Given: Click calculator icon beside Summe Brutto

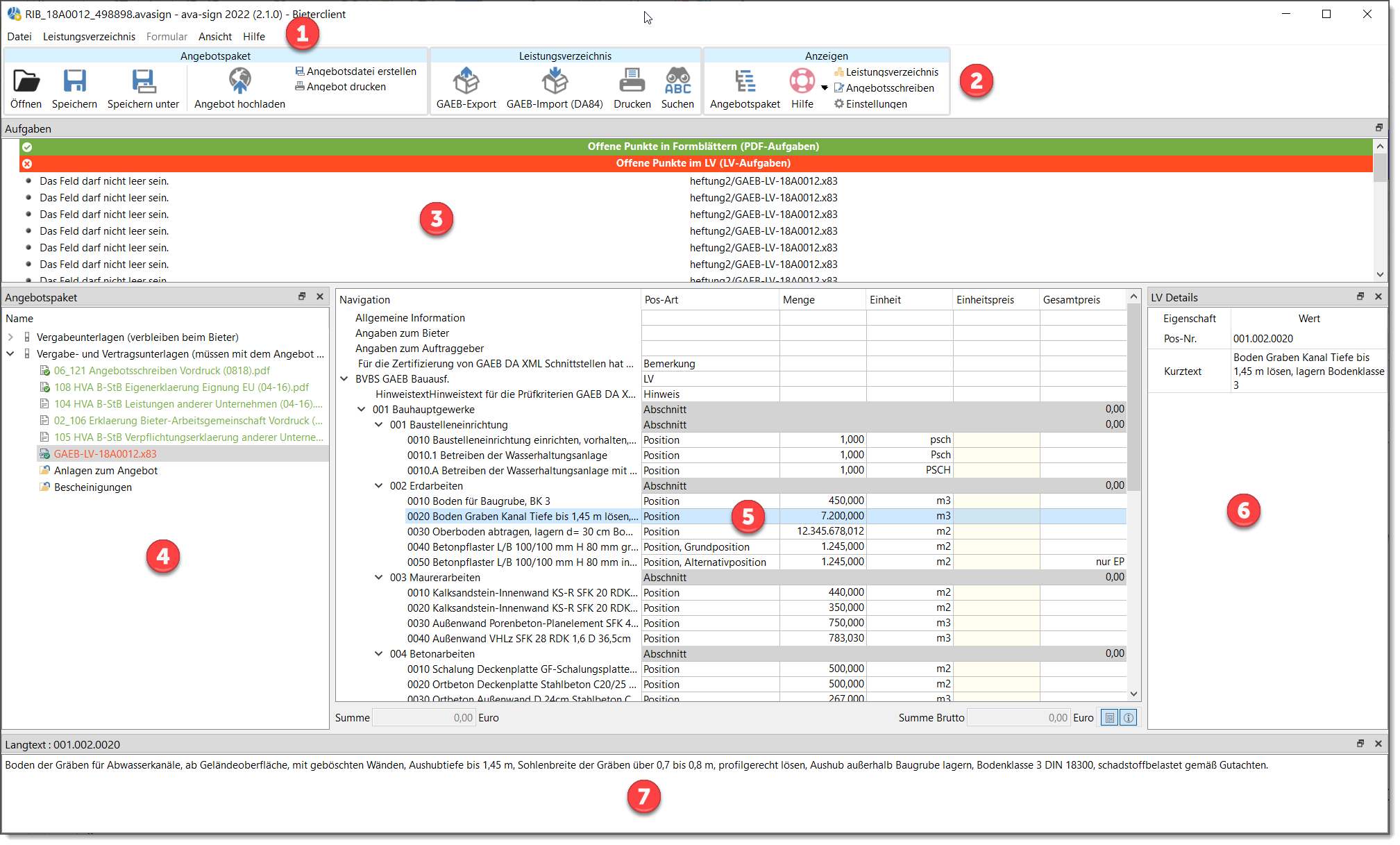Looking at the screenshot, I should click(1110, 718).
